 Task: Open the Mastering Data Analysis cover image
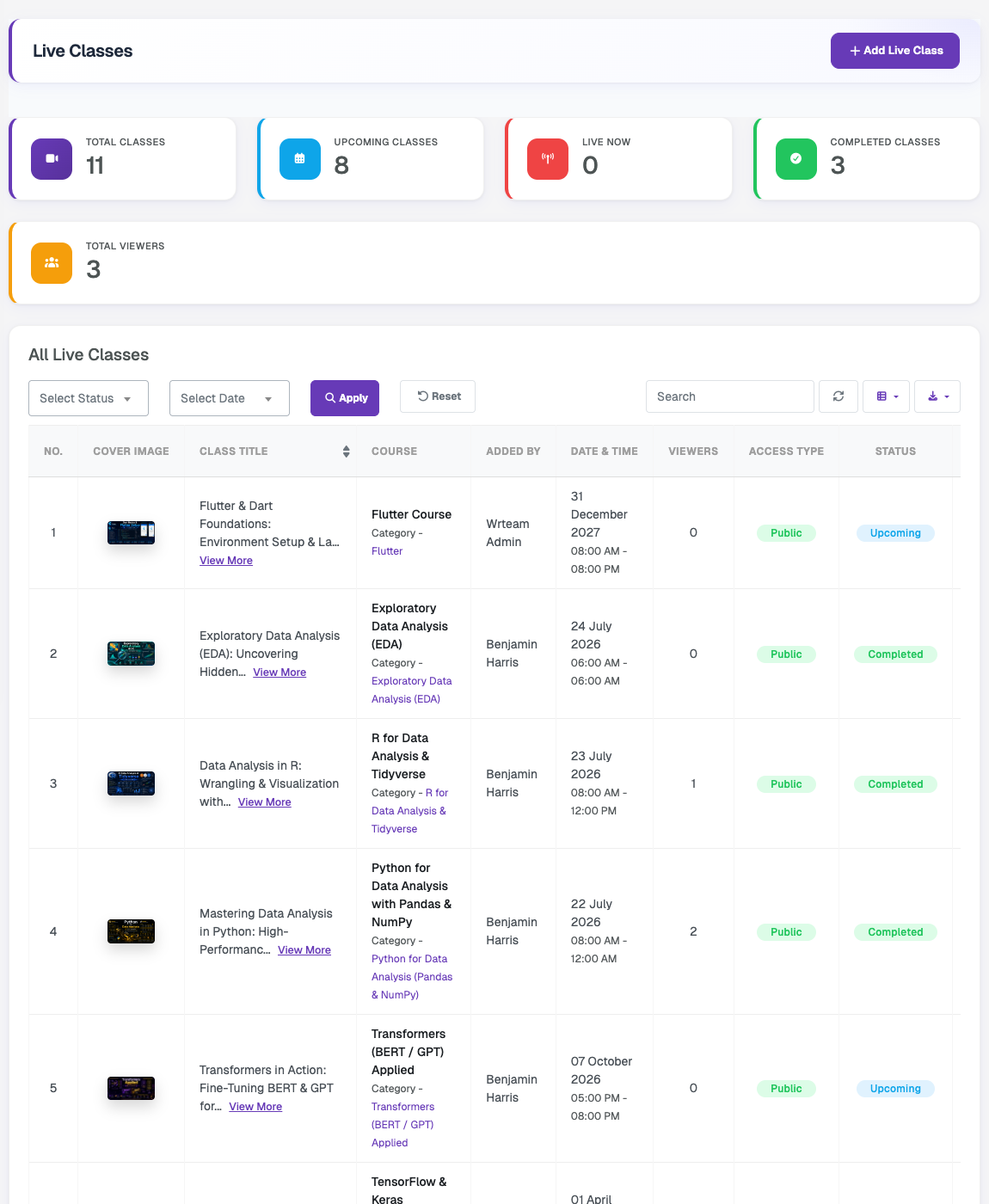coord(131,931)
